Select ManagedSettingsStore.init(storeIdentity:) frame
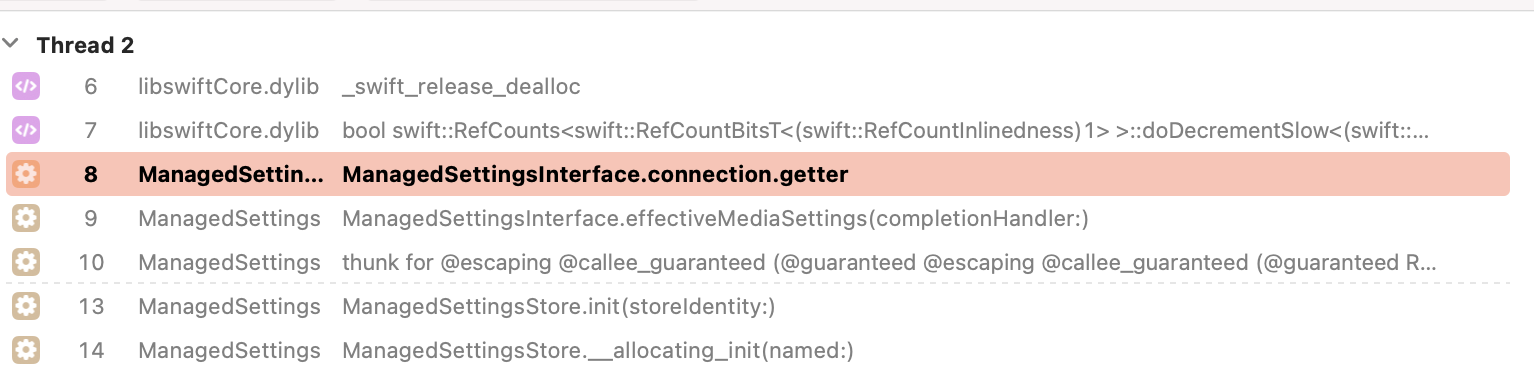This screenshot has width=1534, height=376. click(x=757, y=307)
